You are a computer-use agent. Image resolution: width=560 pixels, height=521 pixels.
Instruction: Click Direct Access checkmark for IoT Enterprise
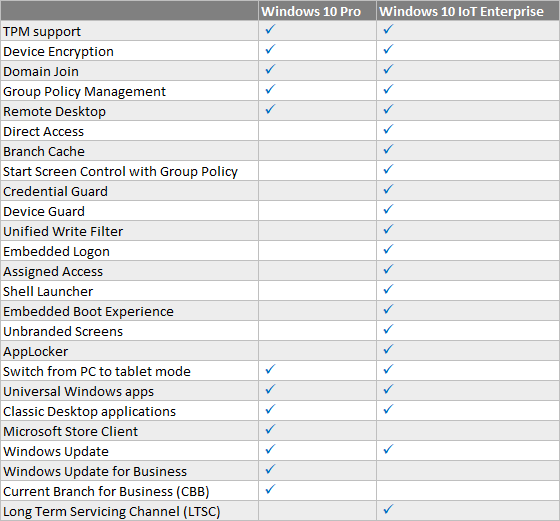tap(388, 129)
